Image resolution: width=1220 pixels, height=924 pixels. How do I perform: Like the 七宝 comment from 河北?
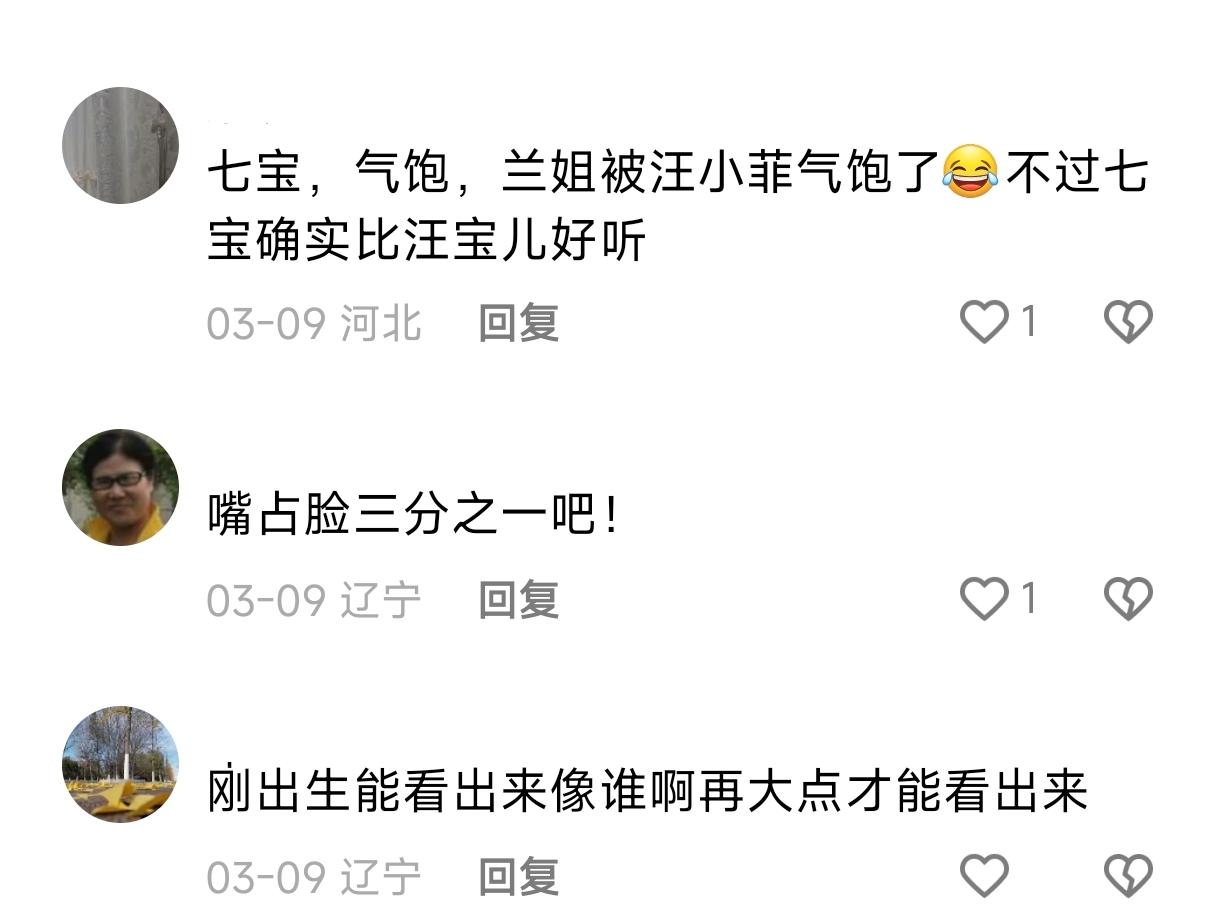point(984,323)
